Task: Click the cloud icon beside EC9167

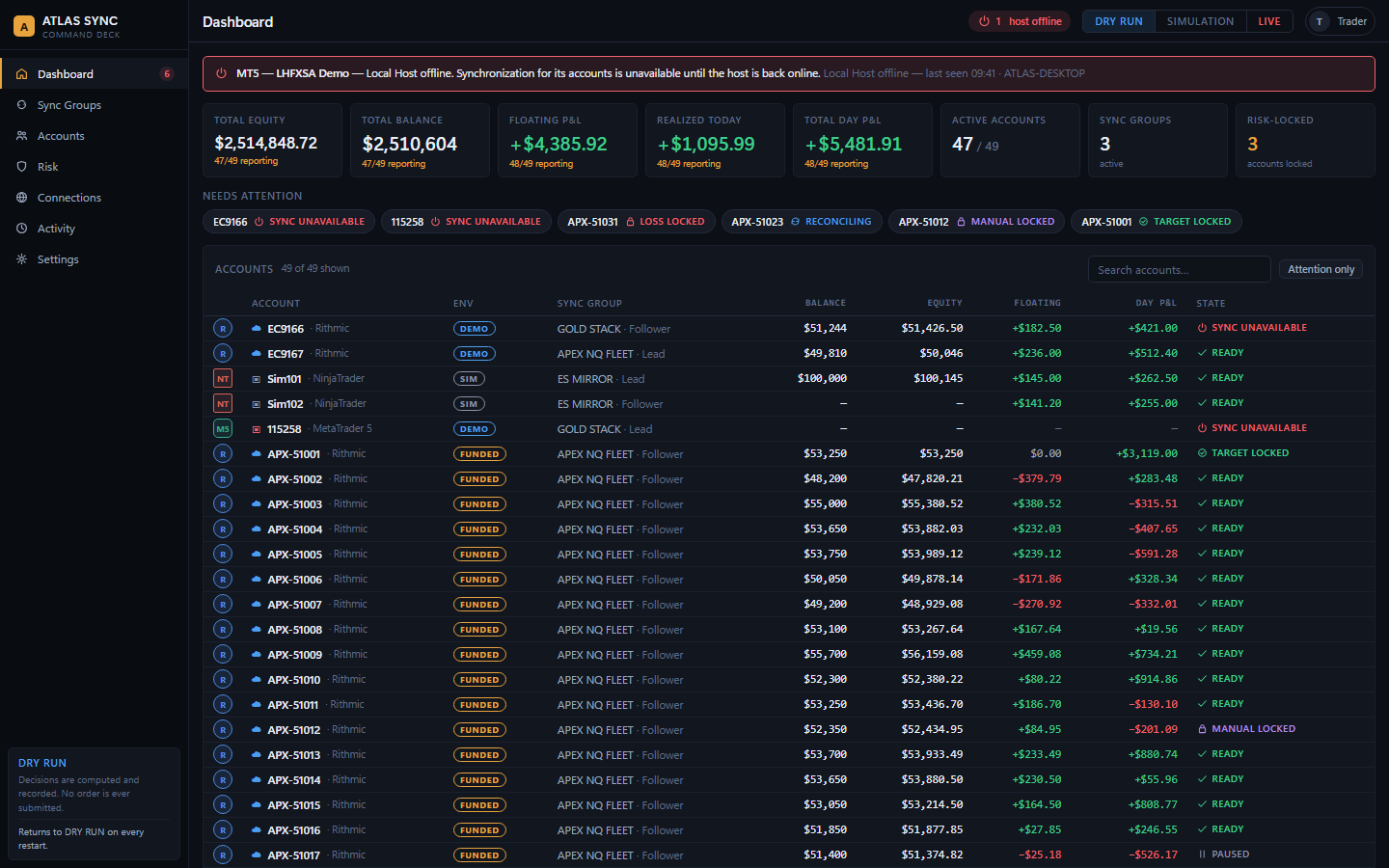Action: (x=257, y=354)
